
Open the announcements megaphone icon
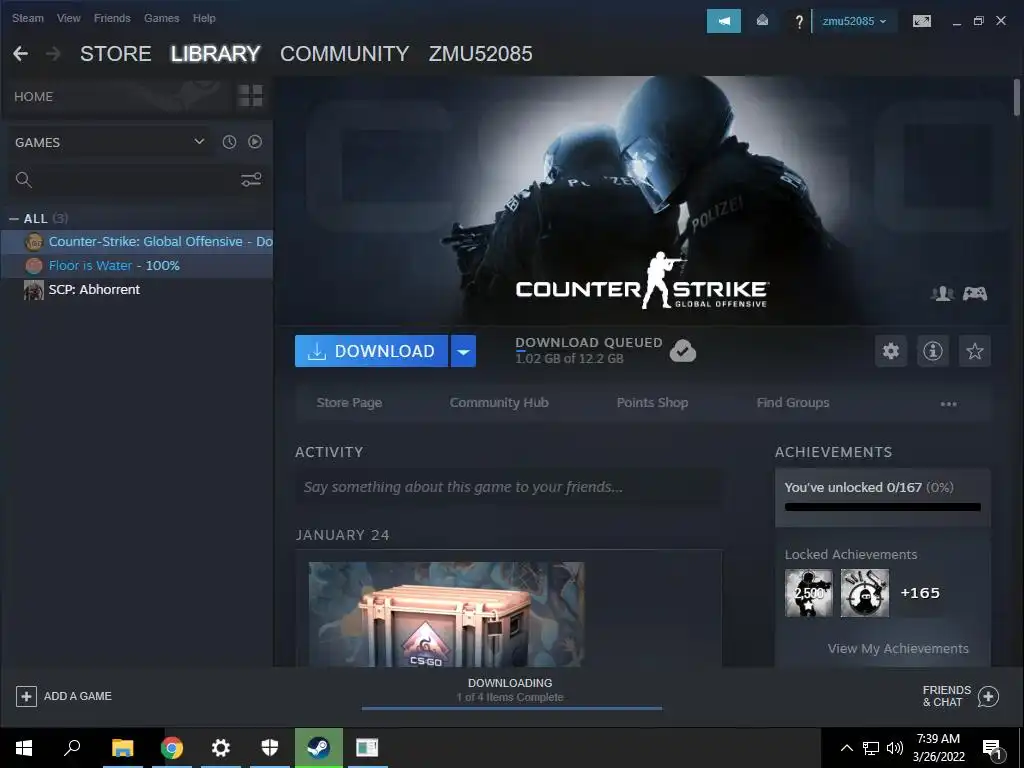[x=724, y=21]
